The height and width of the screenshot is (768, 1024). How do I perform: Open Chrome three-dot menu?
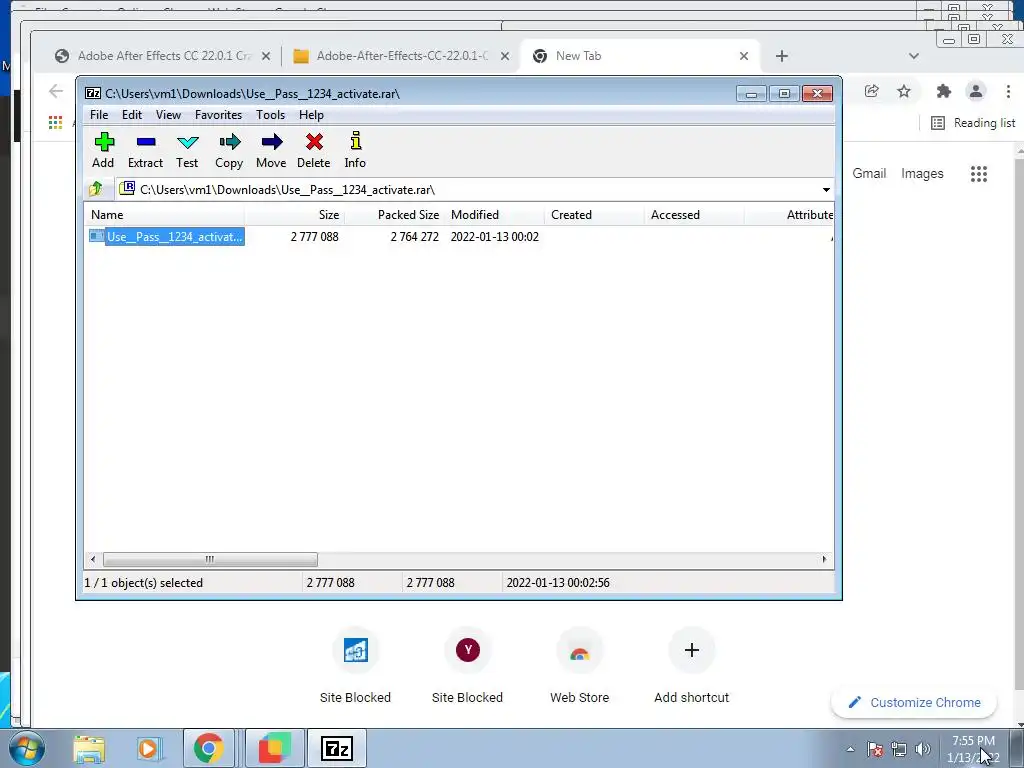[x=1008, y=91]
